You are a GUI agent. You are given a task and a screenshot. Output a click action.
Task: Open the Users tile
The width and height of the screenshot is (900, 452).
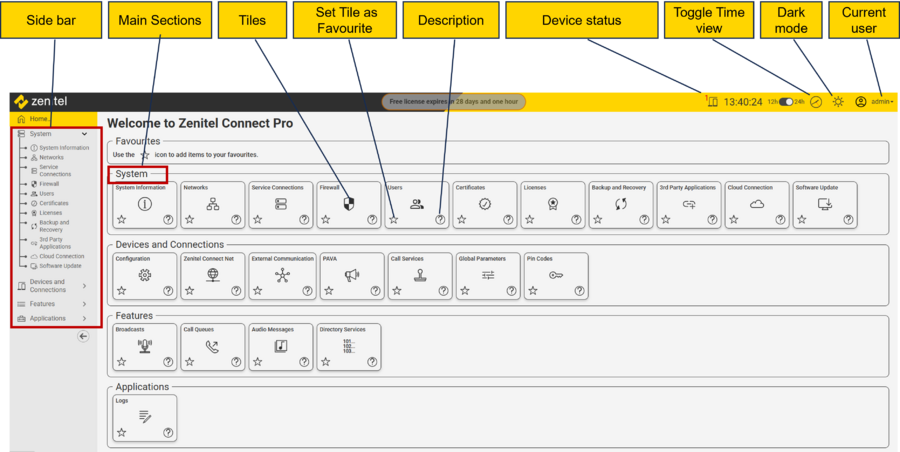(x=417, y=205)
